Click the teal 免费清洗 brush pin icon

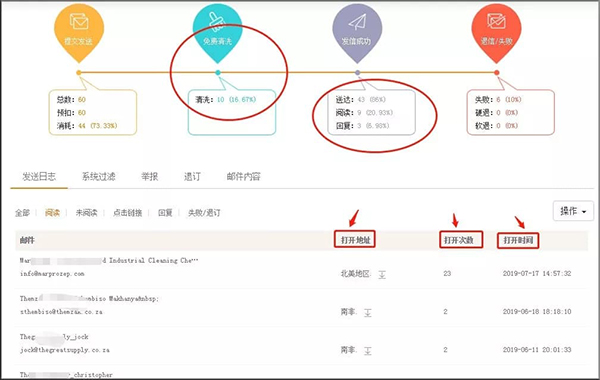[x=217, y=32]
